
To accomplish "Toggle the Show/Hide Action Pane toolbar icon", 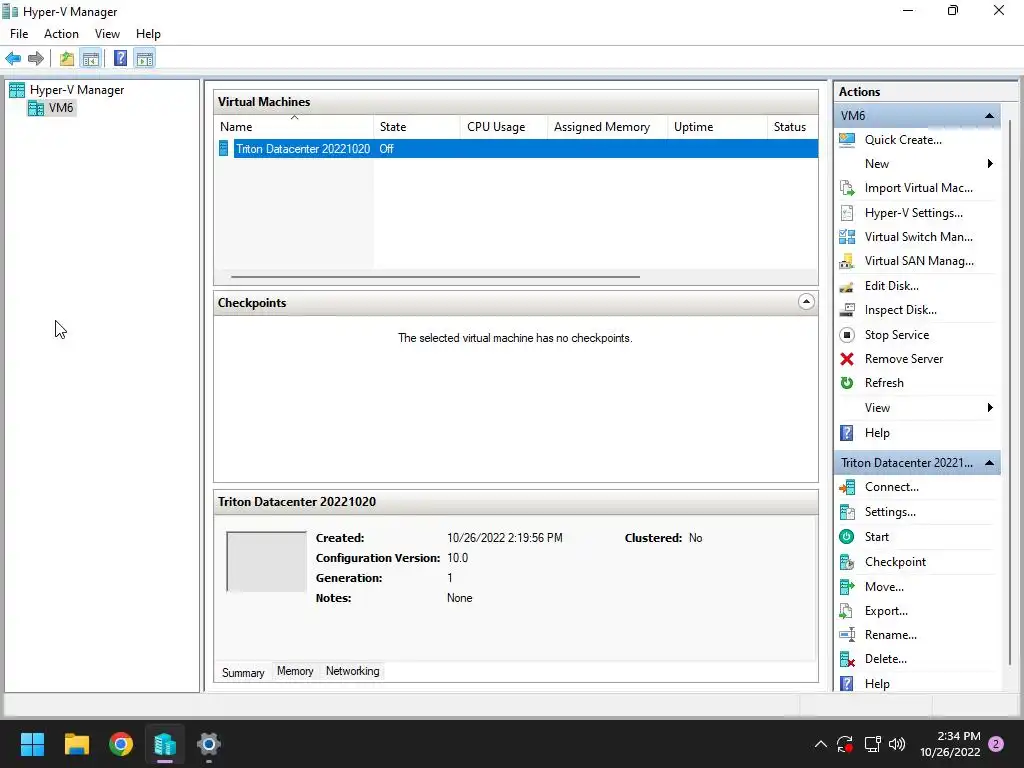I will click(145, 59).
